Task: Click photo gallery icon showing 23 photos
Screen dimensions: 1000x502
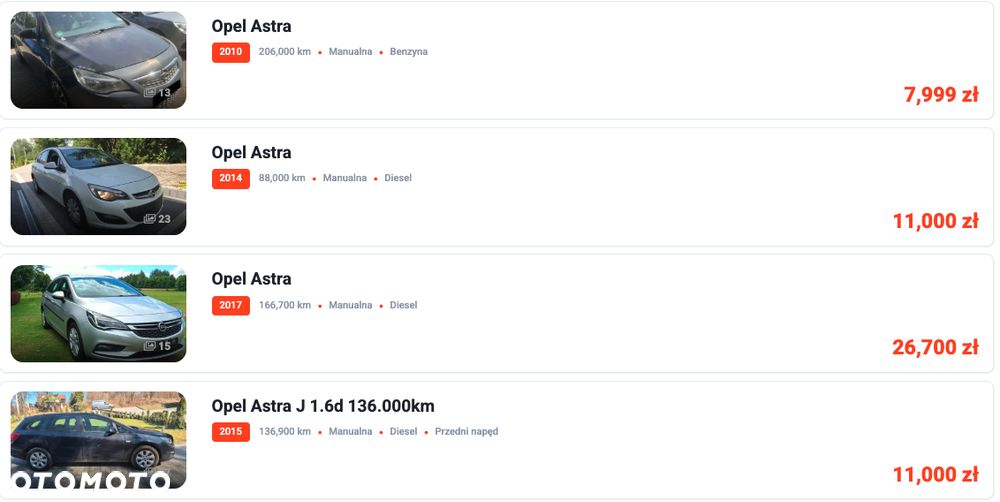Action: (157, 219)
